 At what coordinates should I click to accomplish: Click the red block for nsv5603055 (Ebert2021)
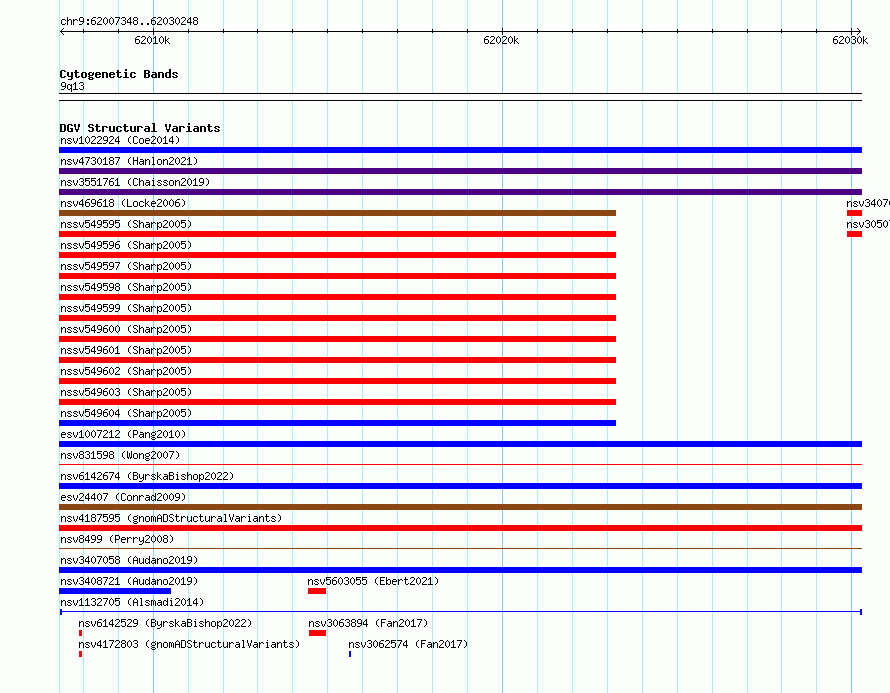pyautogui.click(x=317, y=591)
